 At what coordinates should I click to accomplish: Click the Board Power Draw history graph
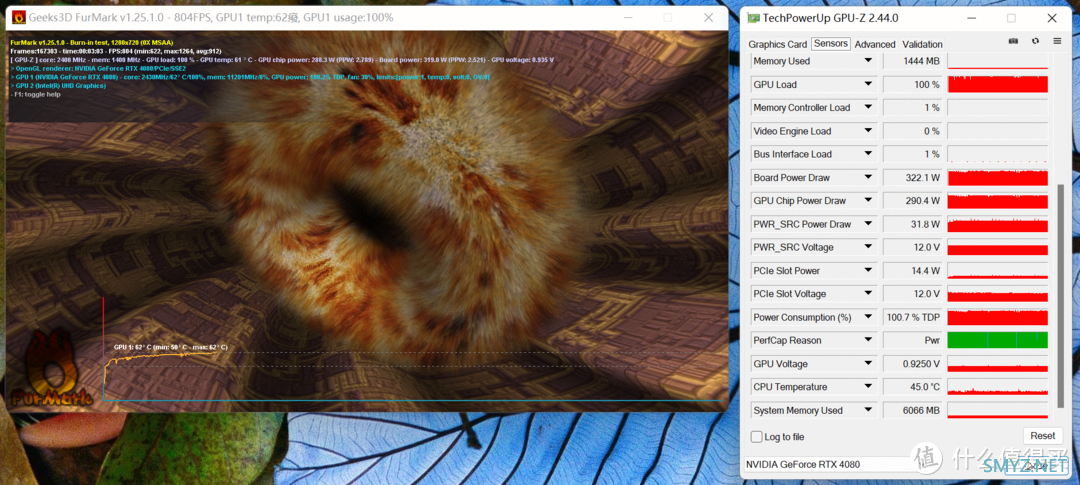click(998, 177)
